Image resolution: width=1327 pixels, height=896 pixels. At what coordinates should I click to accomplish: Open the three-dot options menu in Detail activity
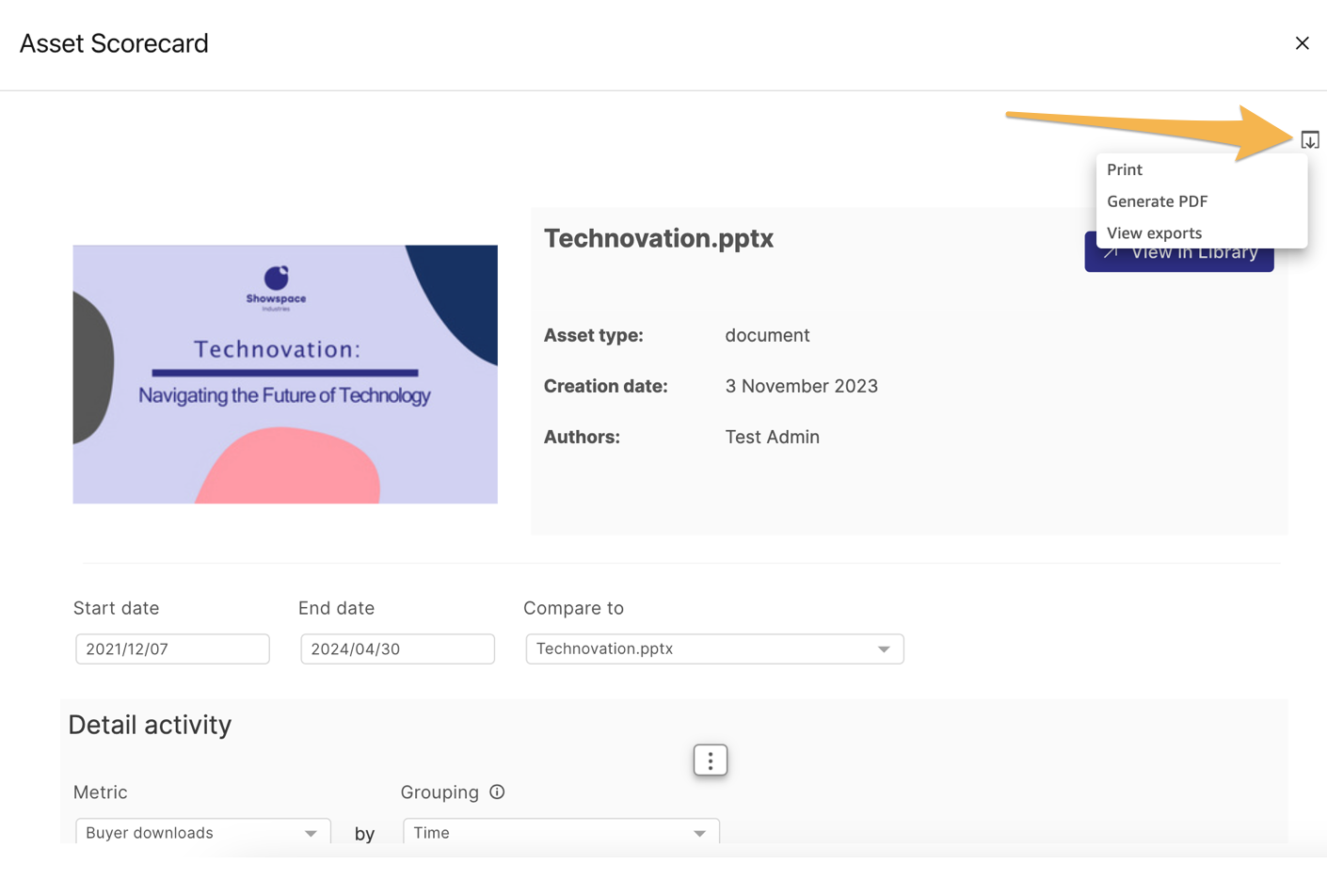(x=710, y=760)
